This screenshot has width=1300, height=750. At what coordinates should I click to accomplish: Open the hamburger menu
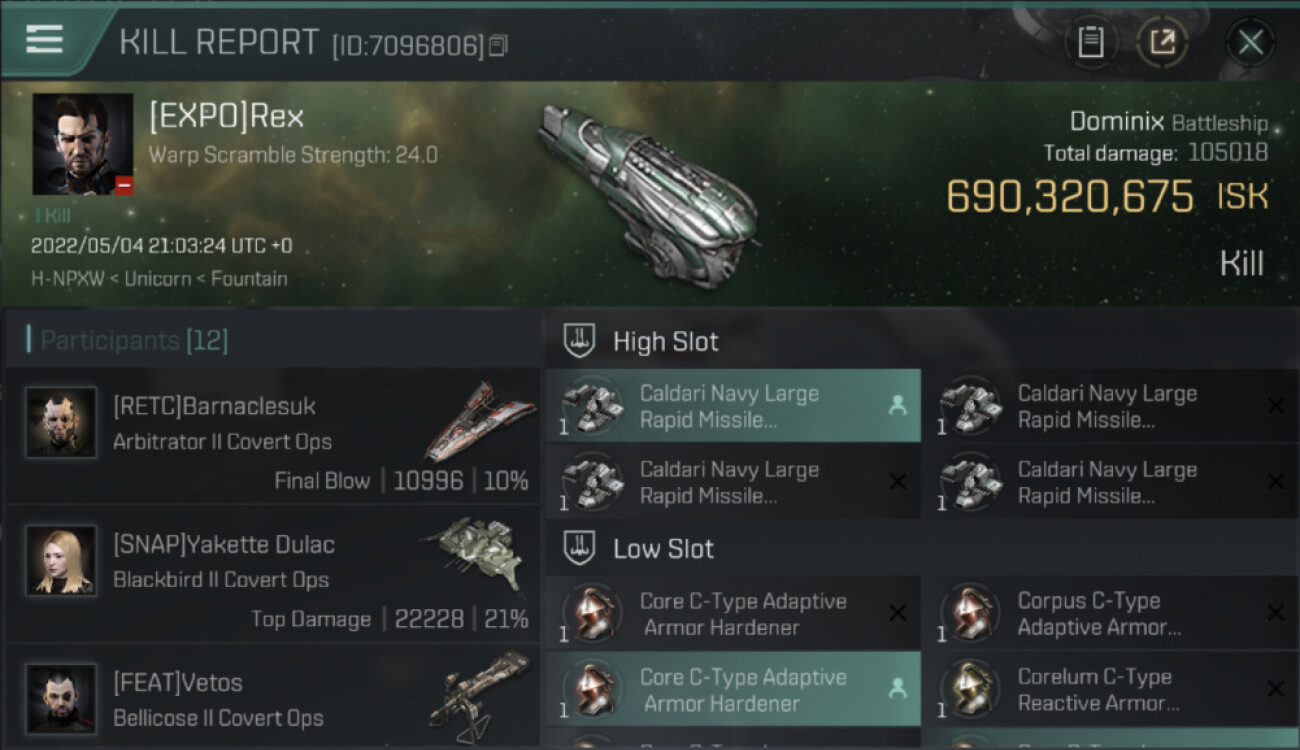click(44, 40)
